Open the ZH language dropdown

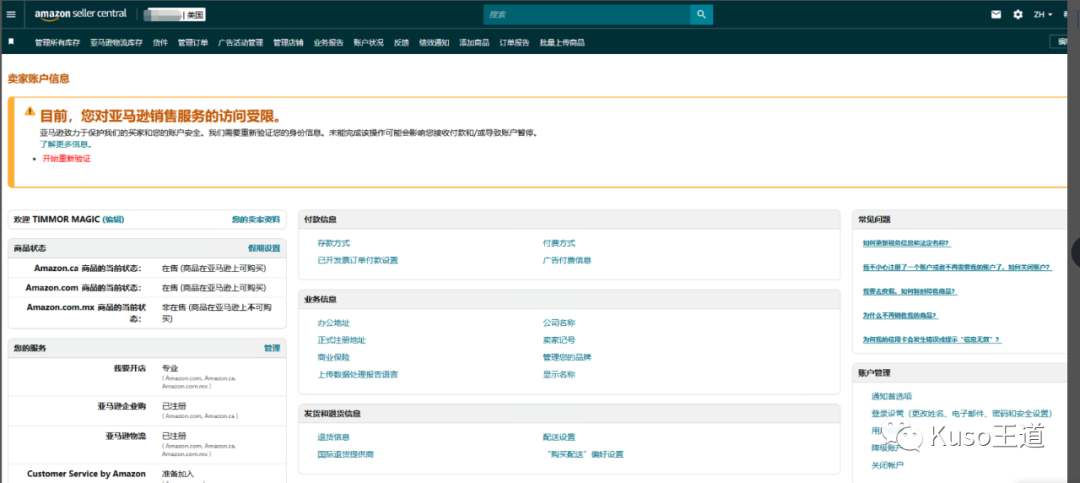point(1043,14)
